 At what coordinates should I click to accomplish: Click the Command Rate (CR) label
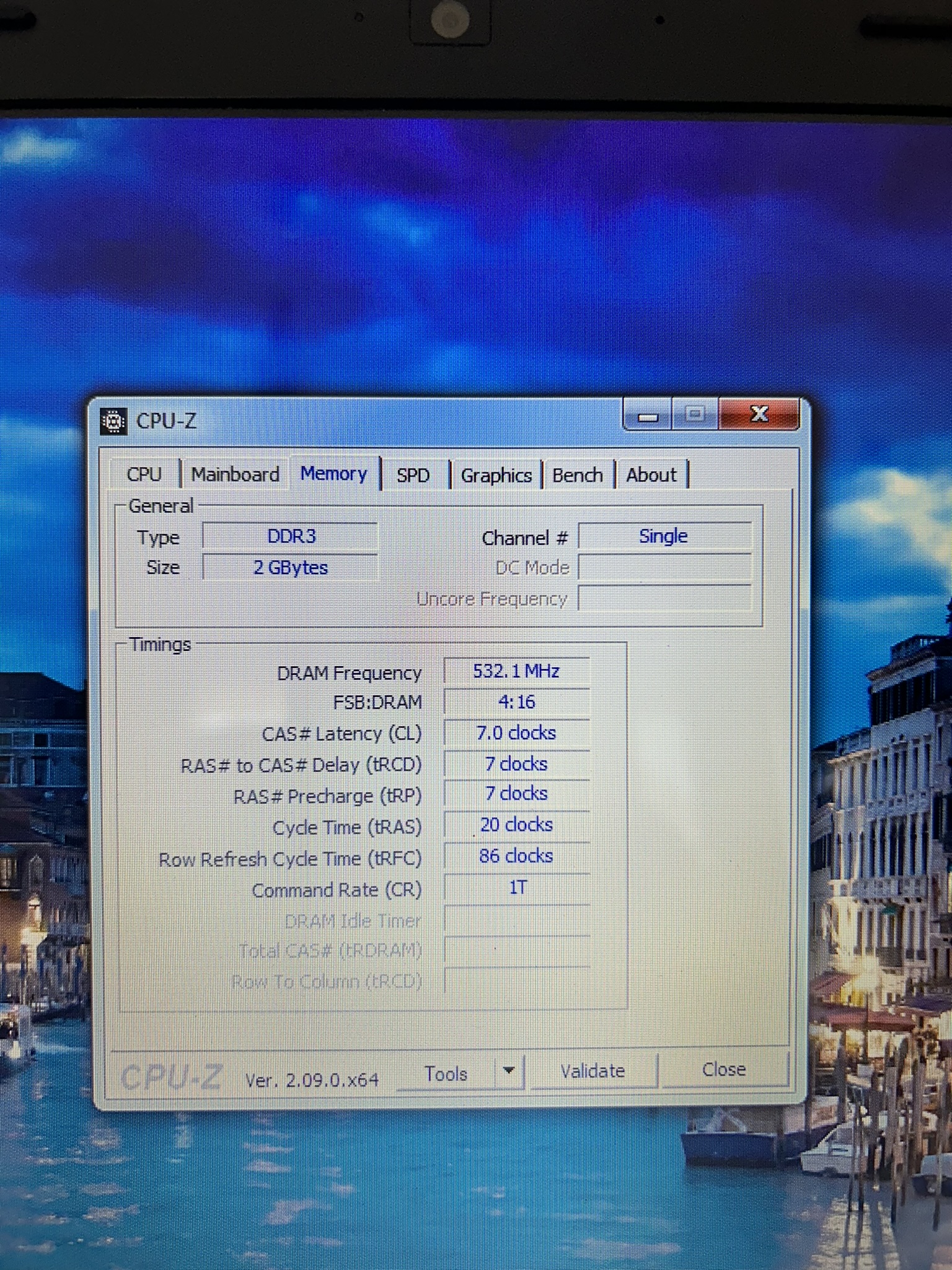[x=337, y=890]
